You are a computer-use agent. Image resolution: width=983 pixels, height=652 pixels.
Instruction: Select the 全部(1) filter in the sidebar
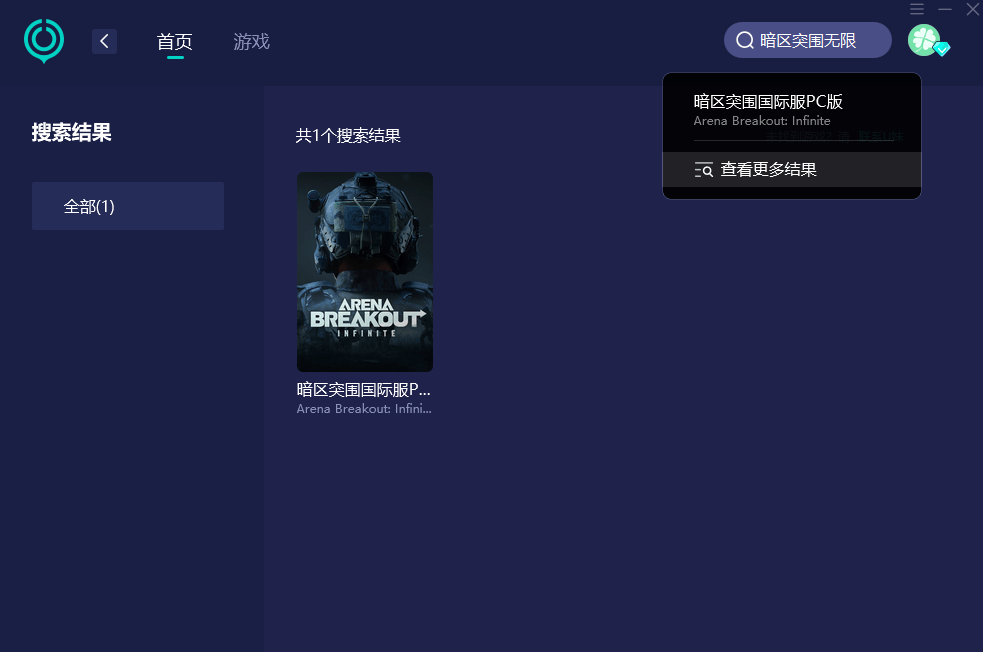click(x=128, y=206)
